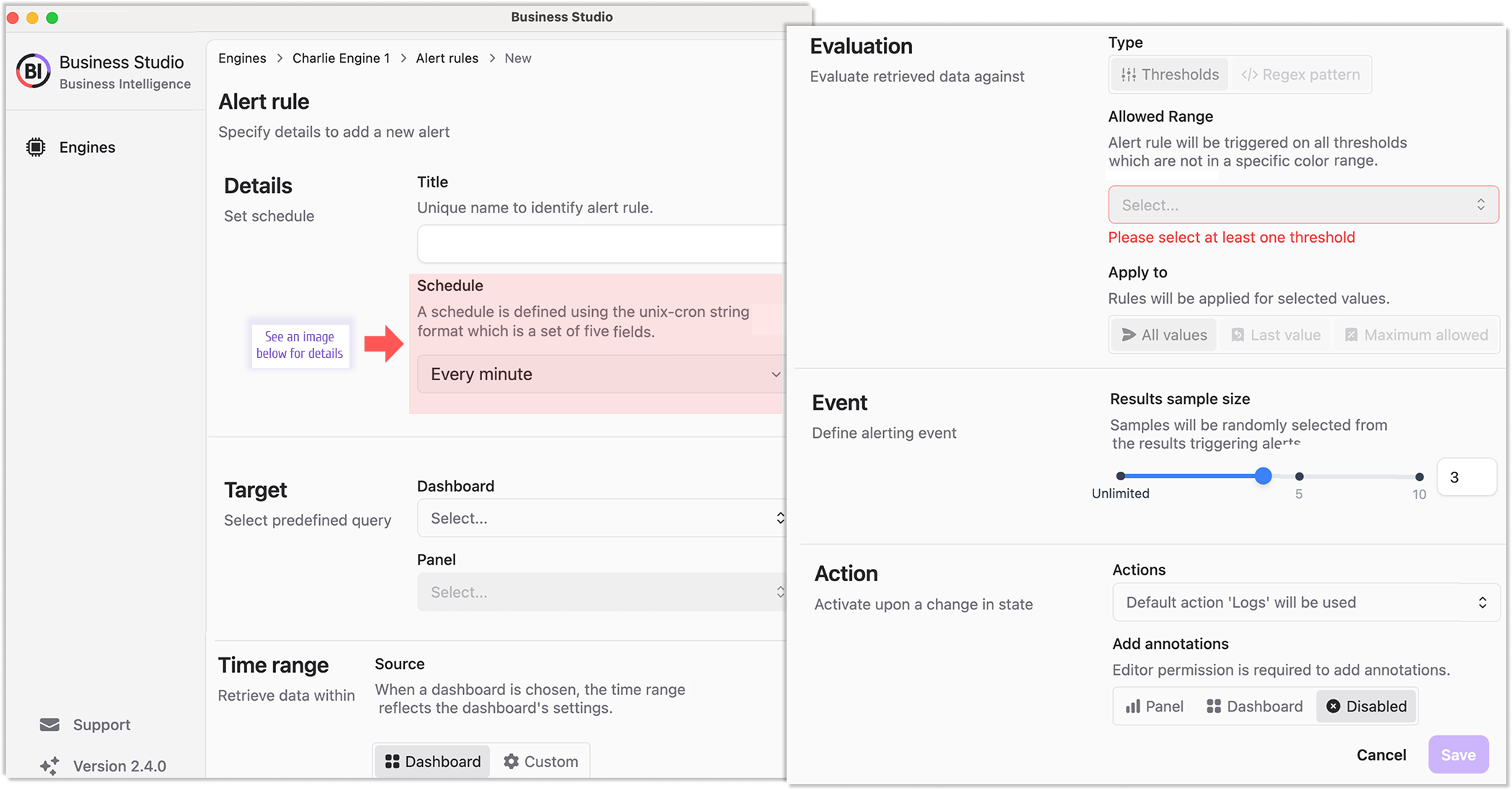
Task: Click the macOS green zoom window button
Action: pyautogui.click(x=52, y=17)
